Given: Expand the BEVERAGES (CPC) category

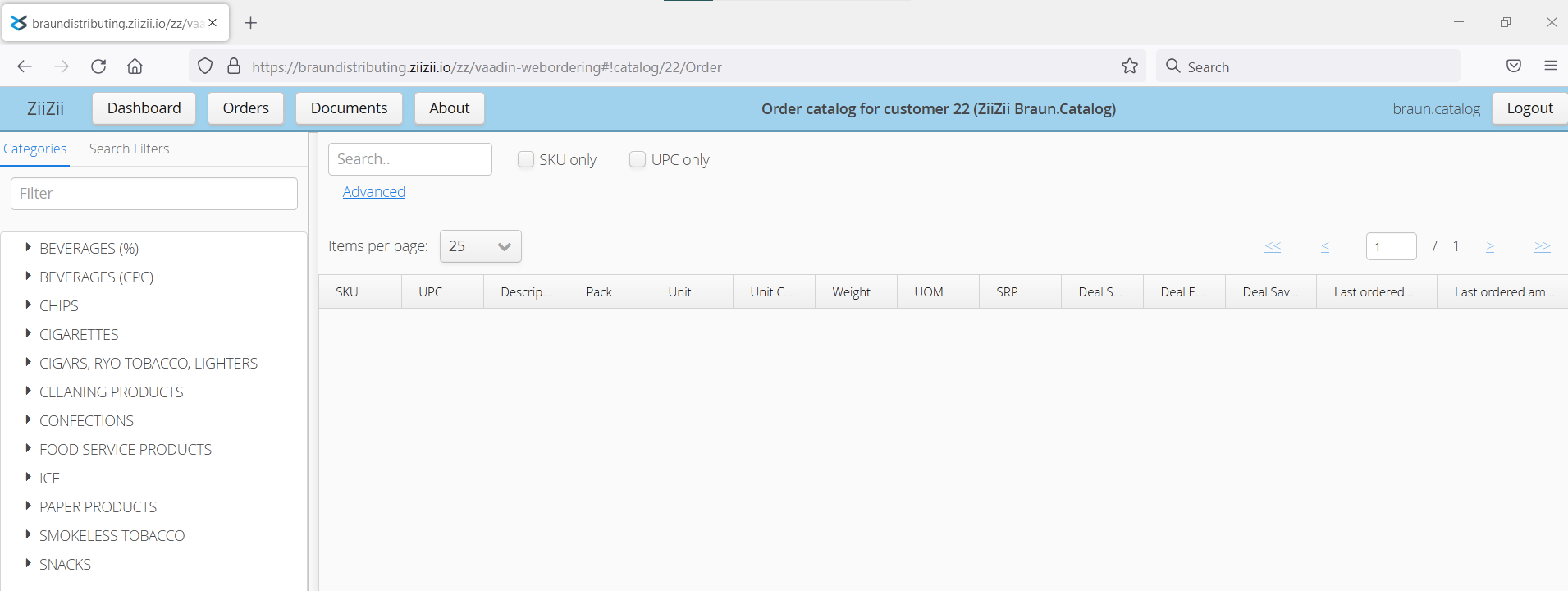Looking at the screenshot, I should pyautogui.click(x=28, y=276).
